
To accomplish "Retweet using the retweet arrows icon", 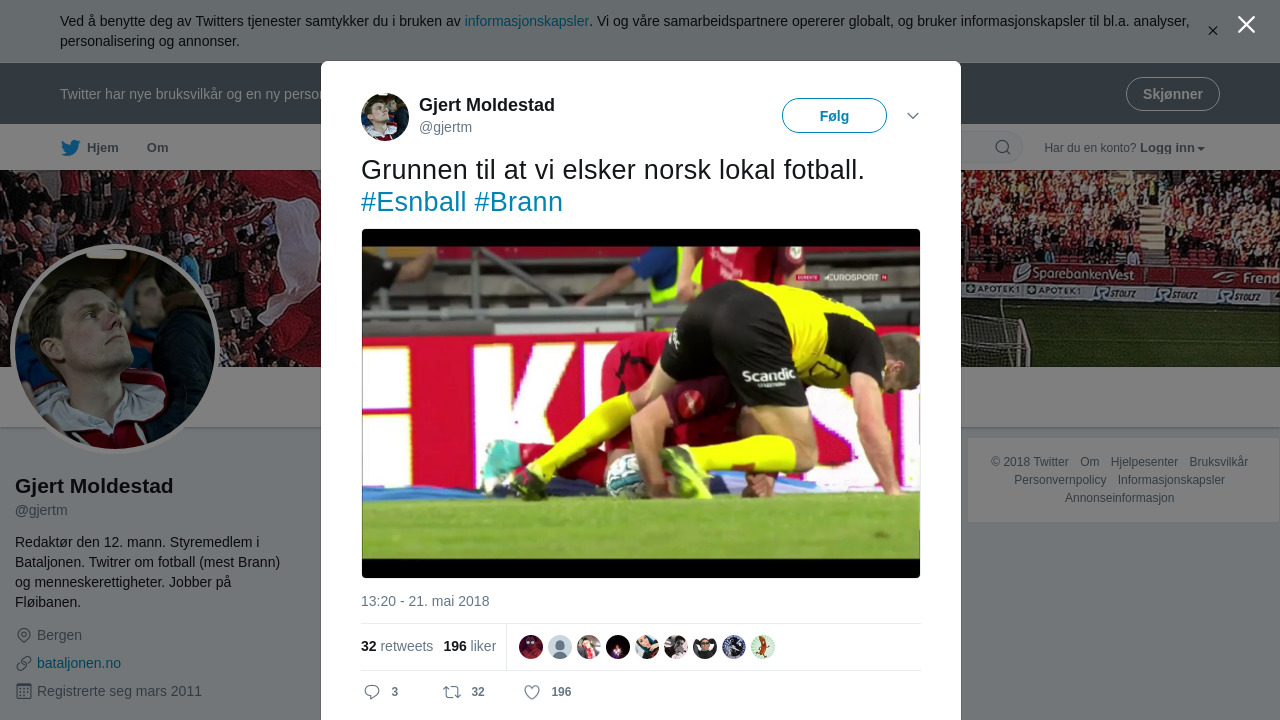I will click(453, 692).
